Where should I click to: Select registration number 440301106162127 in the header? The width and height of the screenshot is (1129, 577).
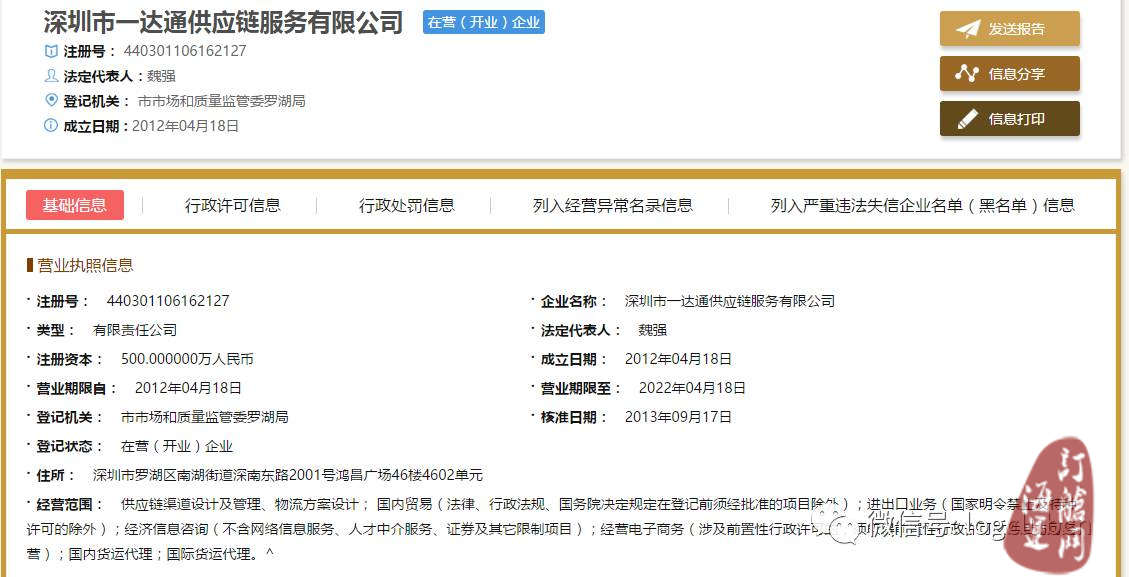[185, 51]
